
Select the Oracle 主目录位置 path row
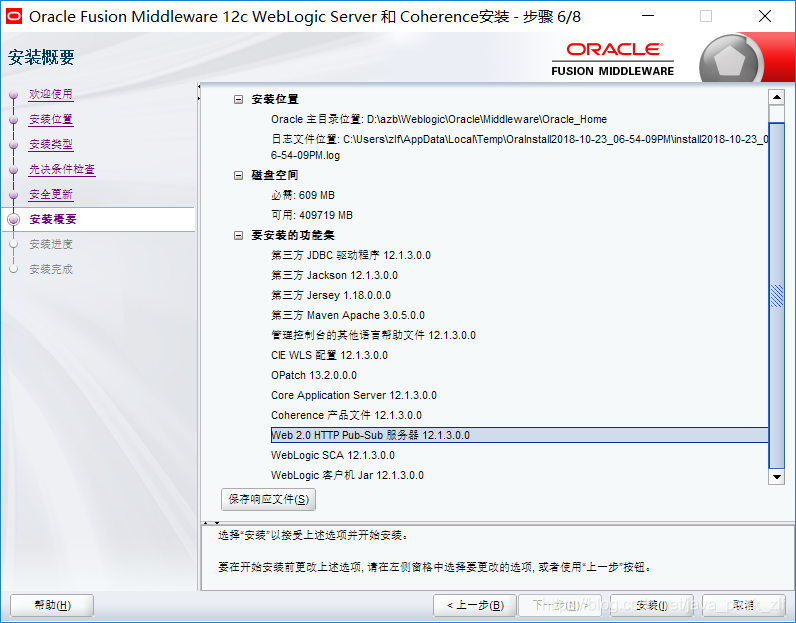[439, 119]
